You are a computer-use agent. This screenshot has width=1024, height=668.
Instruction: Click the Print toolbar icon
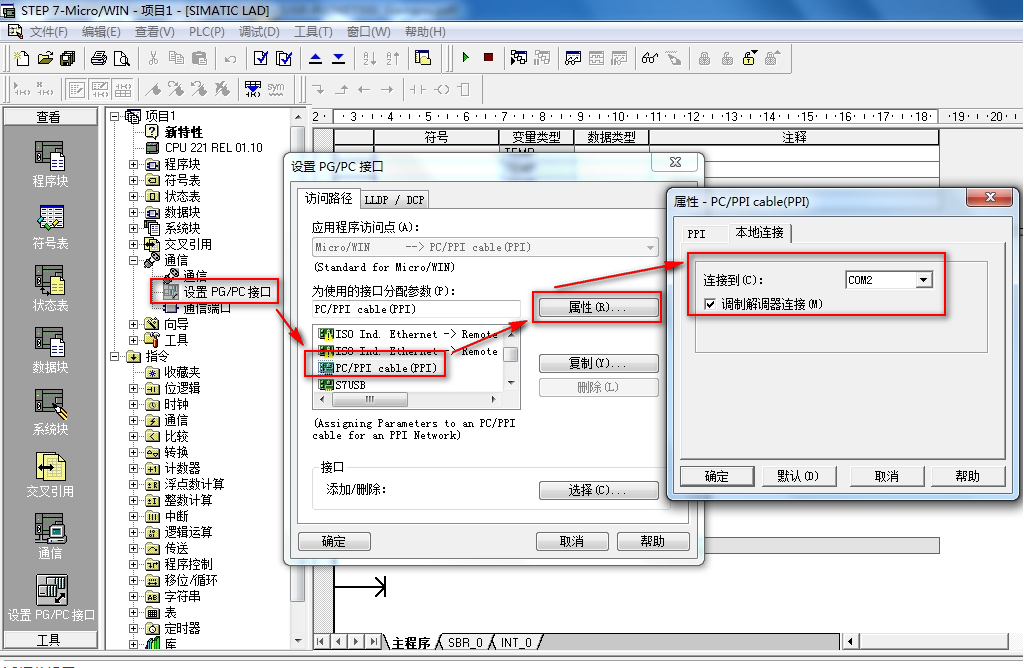point(99,59)
